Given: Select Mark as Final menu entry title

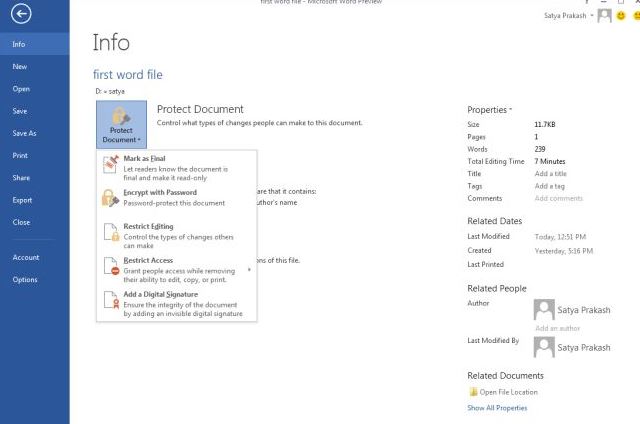Looking at the screenshot, I should pyautogui.click(x=144, y=158).
